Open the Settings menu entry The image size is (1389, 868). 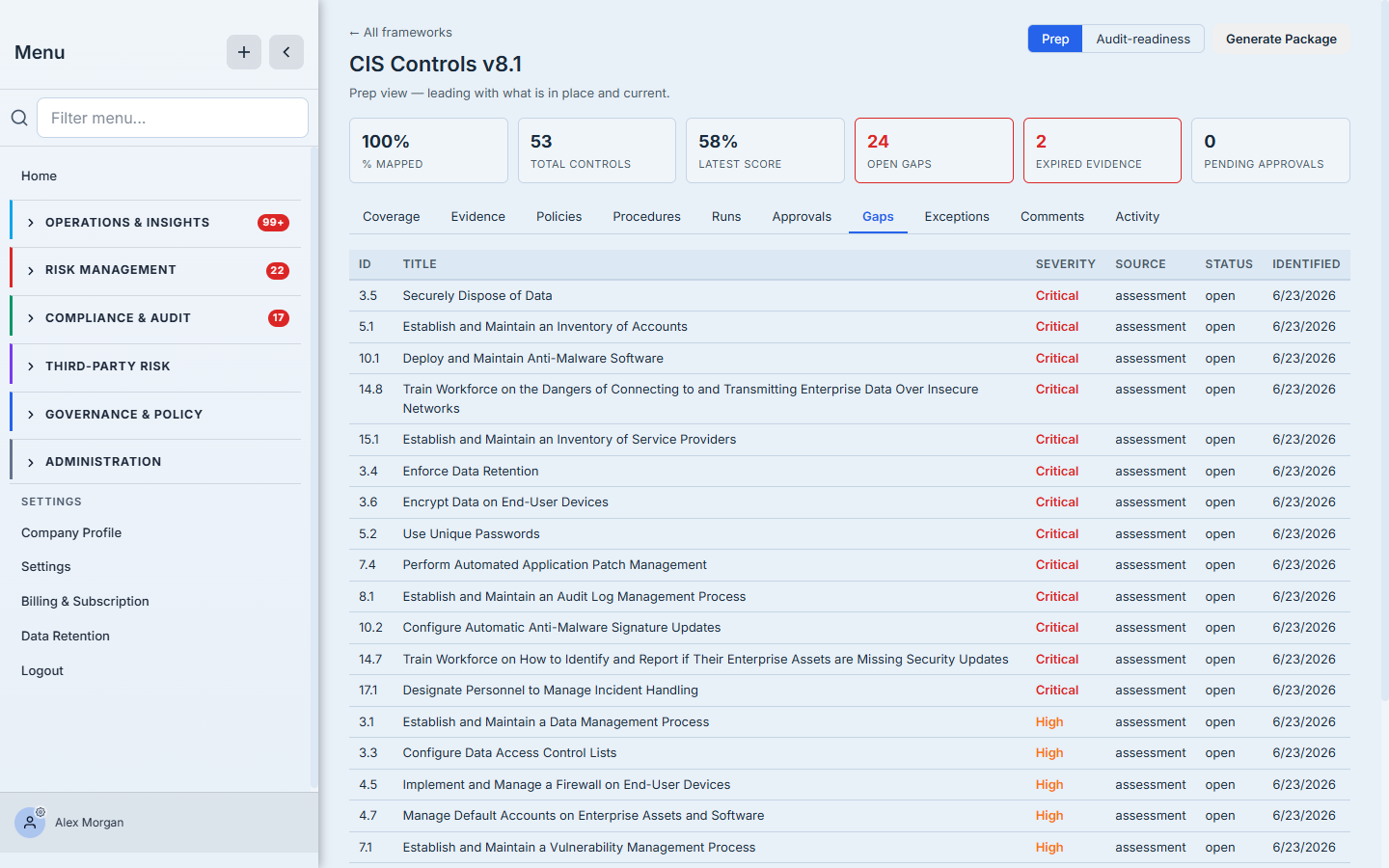46,567
